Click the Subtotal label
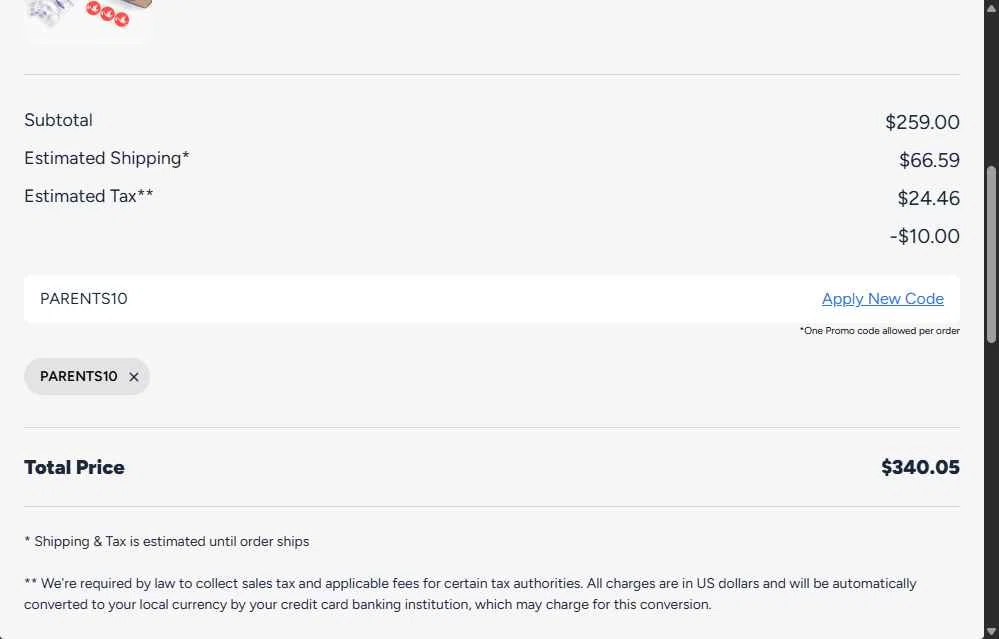The image size is (999, 639). click(x=58, y=120)
